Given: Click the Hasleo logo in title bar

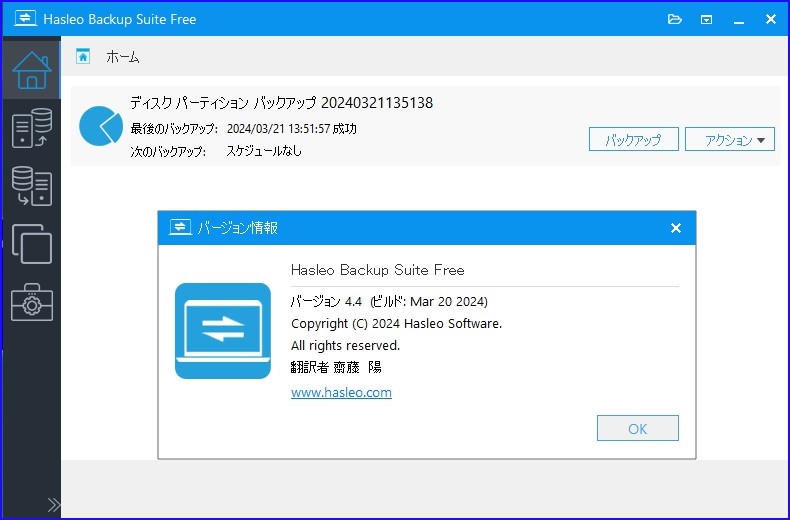Looking at the screenshot, I should pos(25,19).
